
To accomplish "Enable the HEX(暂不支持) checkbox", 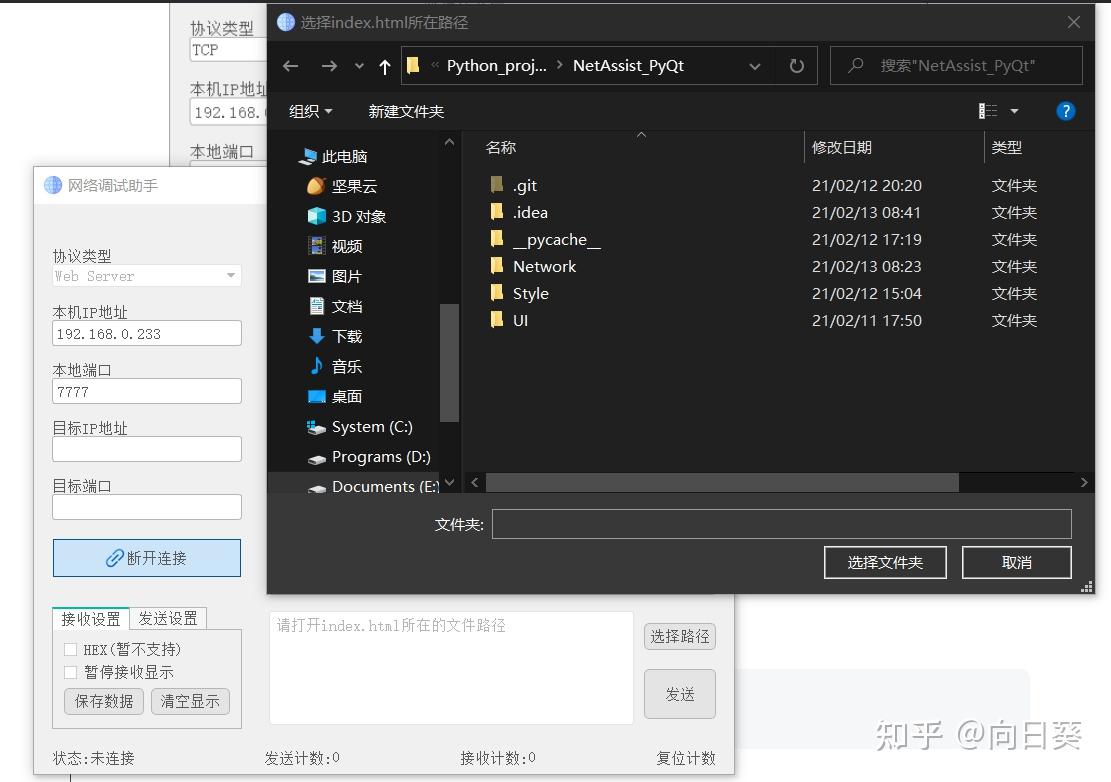I will click(70, 649).
